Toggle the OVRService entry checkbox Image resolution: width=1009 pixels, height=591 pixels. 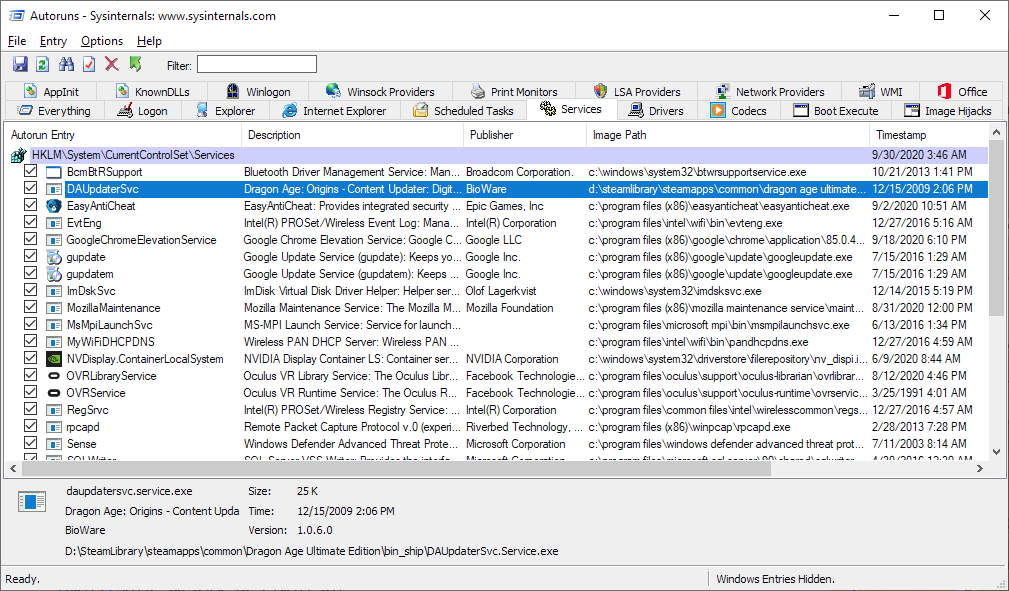pos(31,393)
